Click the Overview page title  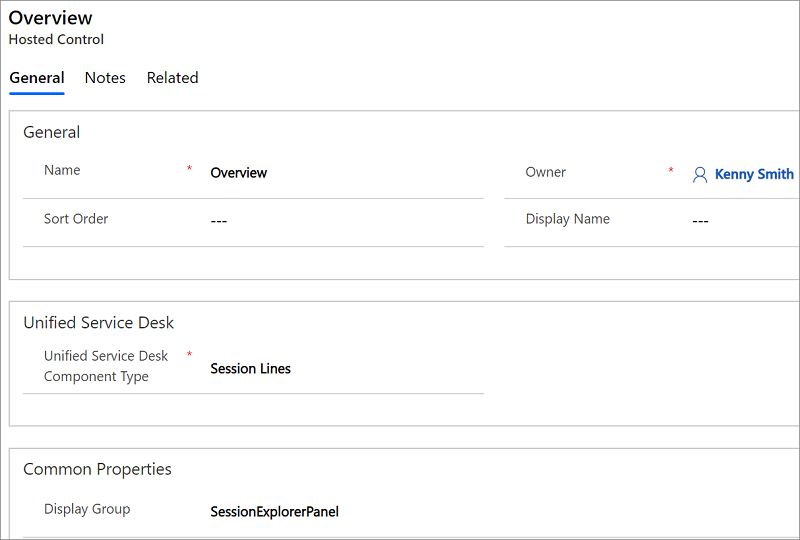click(x=51, y=18)
